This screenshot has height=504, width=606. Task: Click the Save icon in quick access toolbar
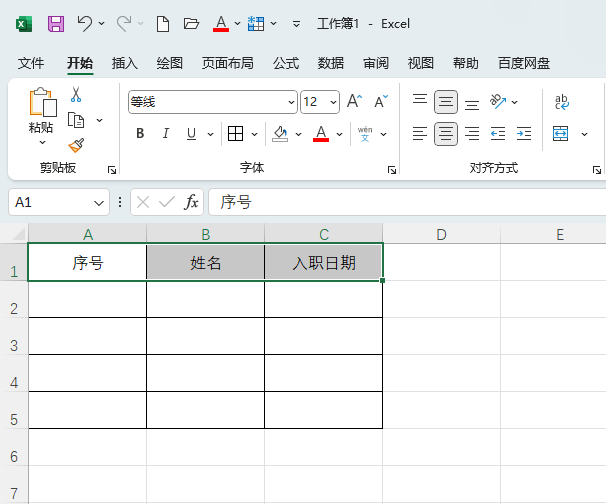56,24
